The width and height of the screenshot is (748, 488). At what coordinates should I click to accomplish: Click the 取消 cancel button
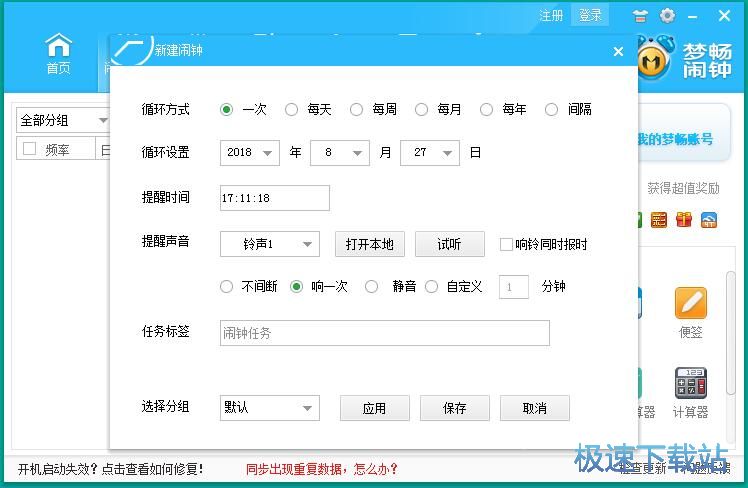tap(535, 408)
